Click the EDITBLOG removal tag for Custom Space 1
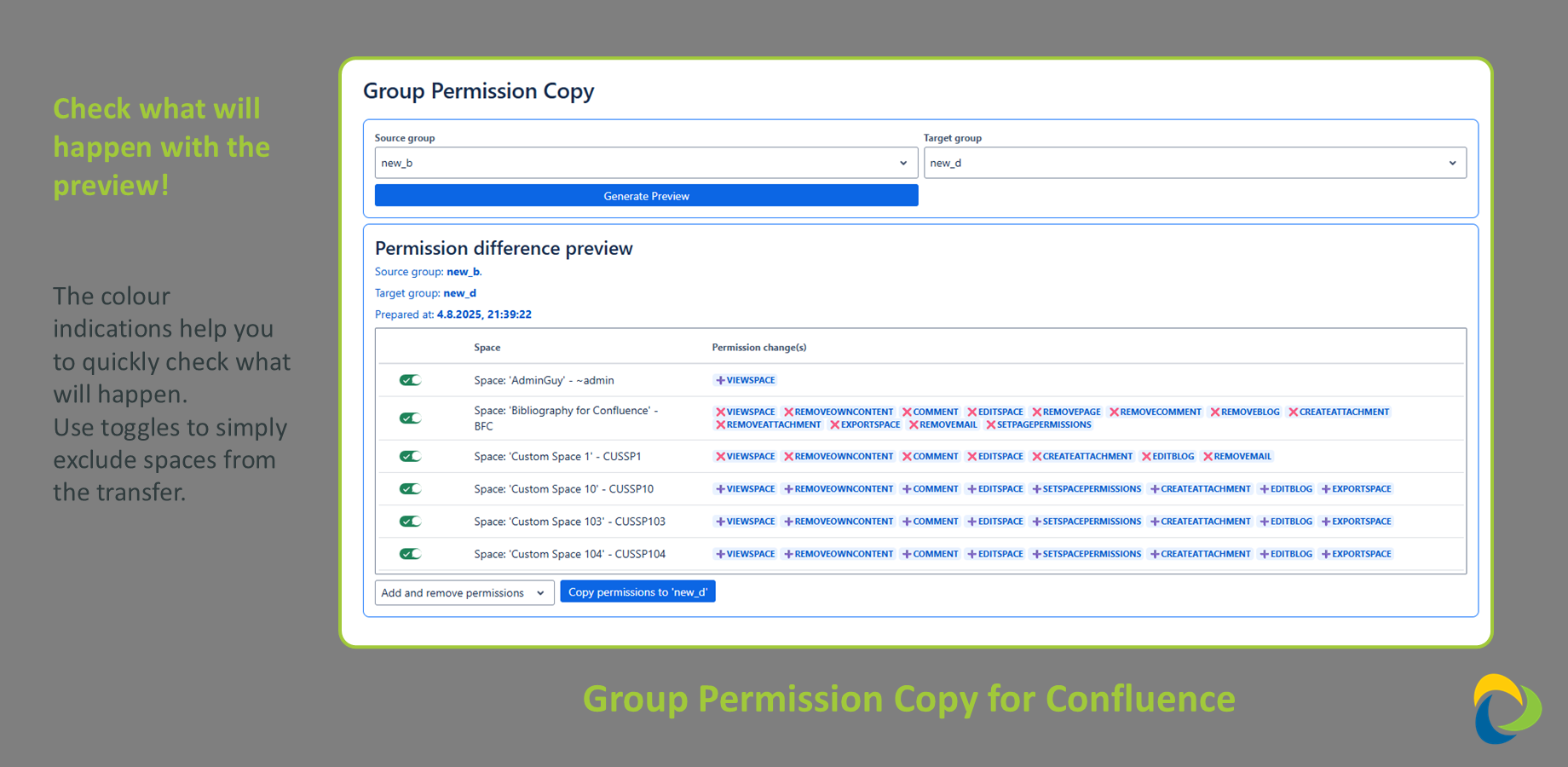Viewport: 1568px width, 767px height. 1167,457
